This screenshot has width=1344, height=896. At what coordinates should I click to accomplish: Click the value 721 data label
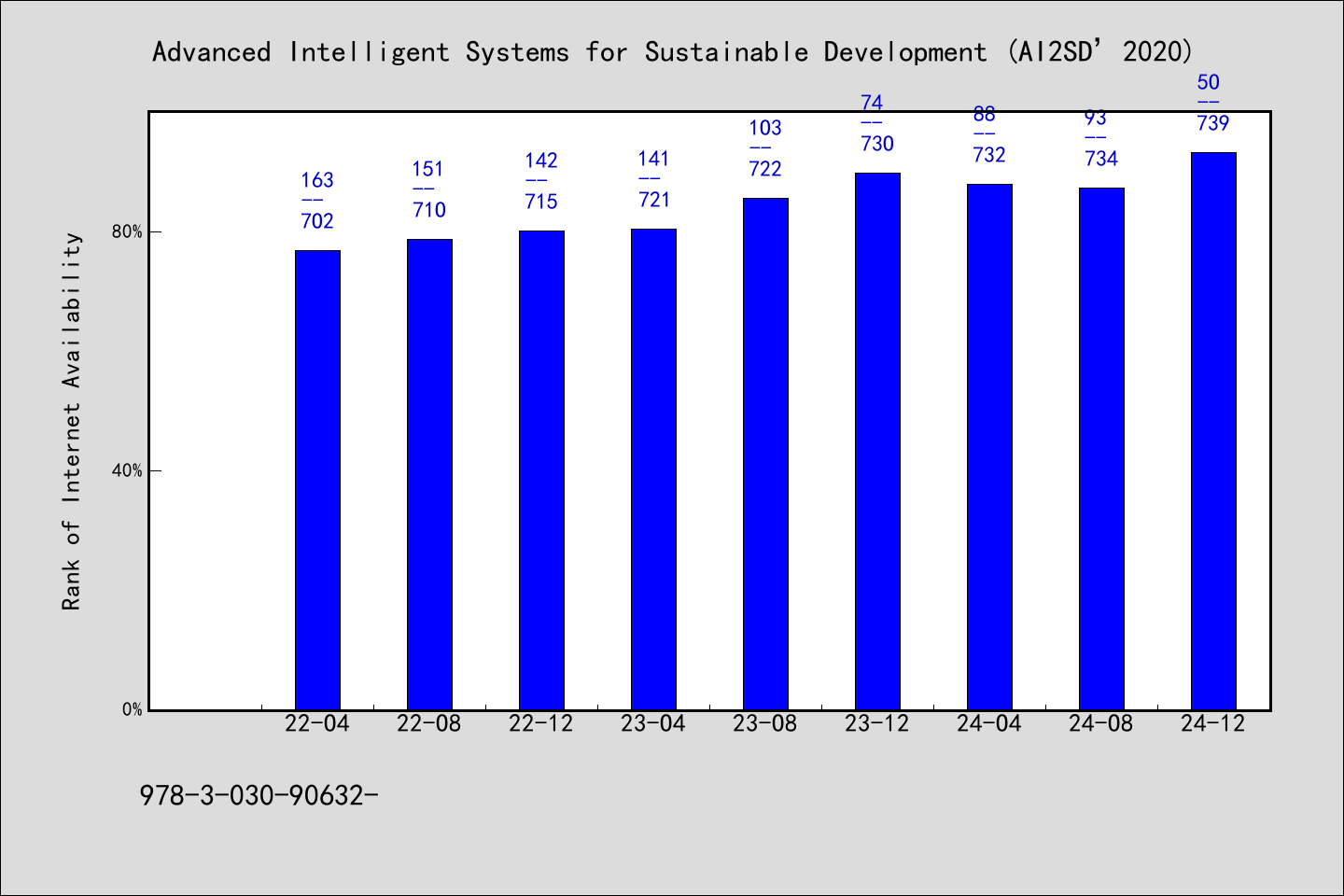pyautogui.click(x=654, y=200)
